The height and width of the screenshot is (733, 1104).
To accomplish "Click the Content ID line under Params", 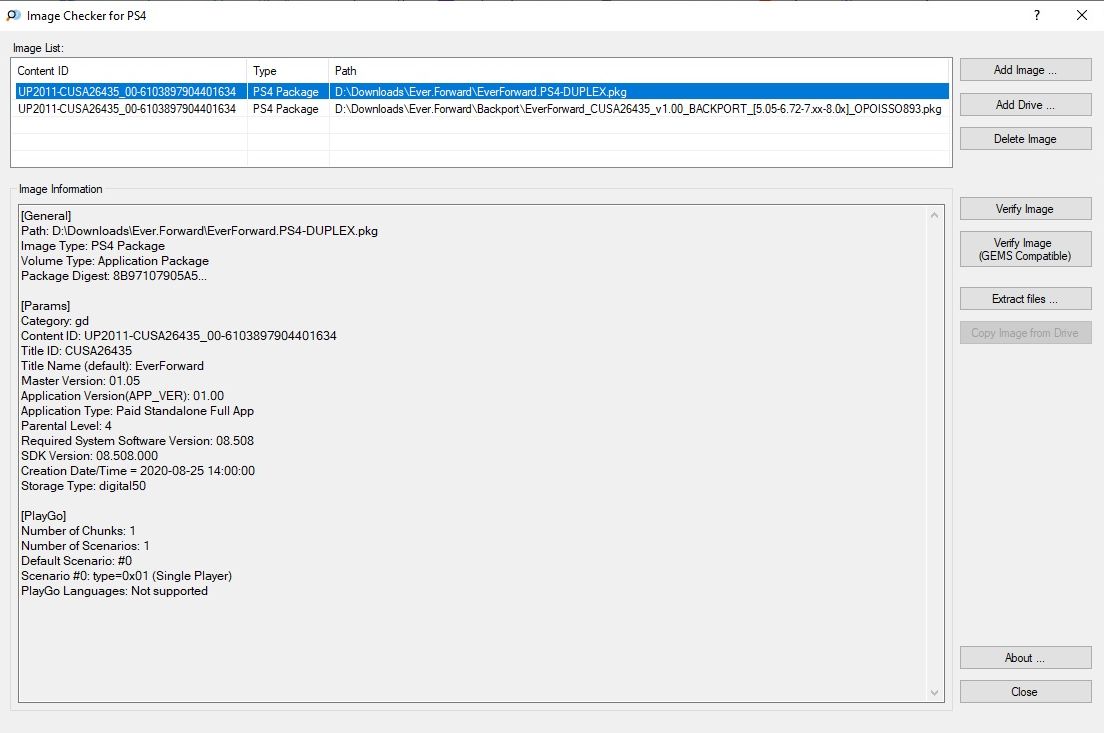I will click(179, 336).
